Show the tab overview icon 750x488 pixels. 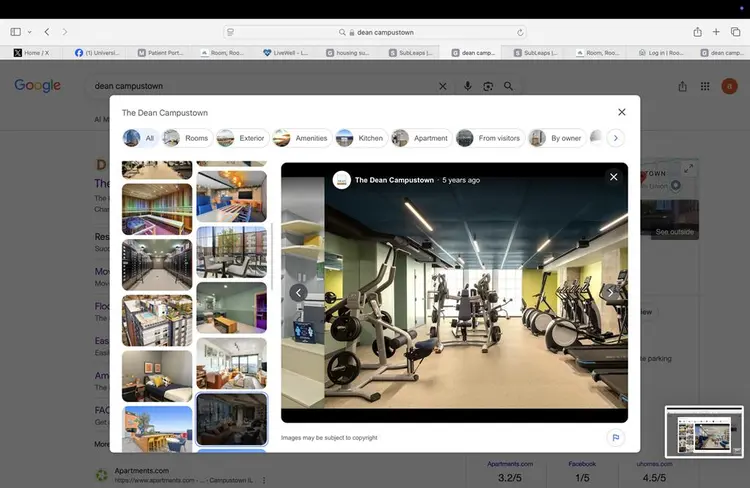pyautogui.click(x=736, y=32)
